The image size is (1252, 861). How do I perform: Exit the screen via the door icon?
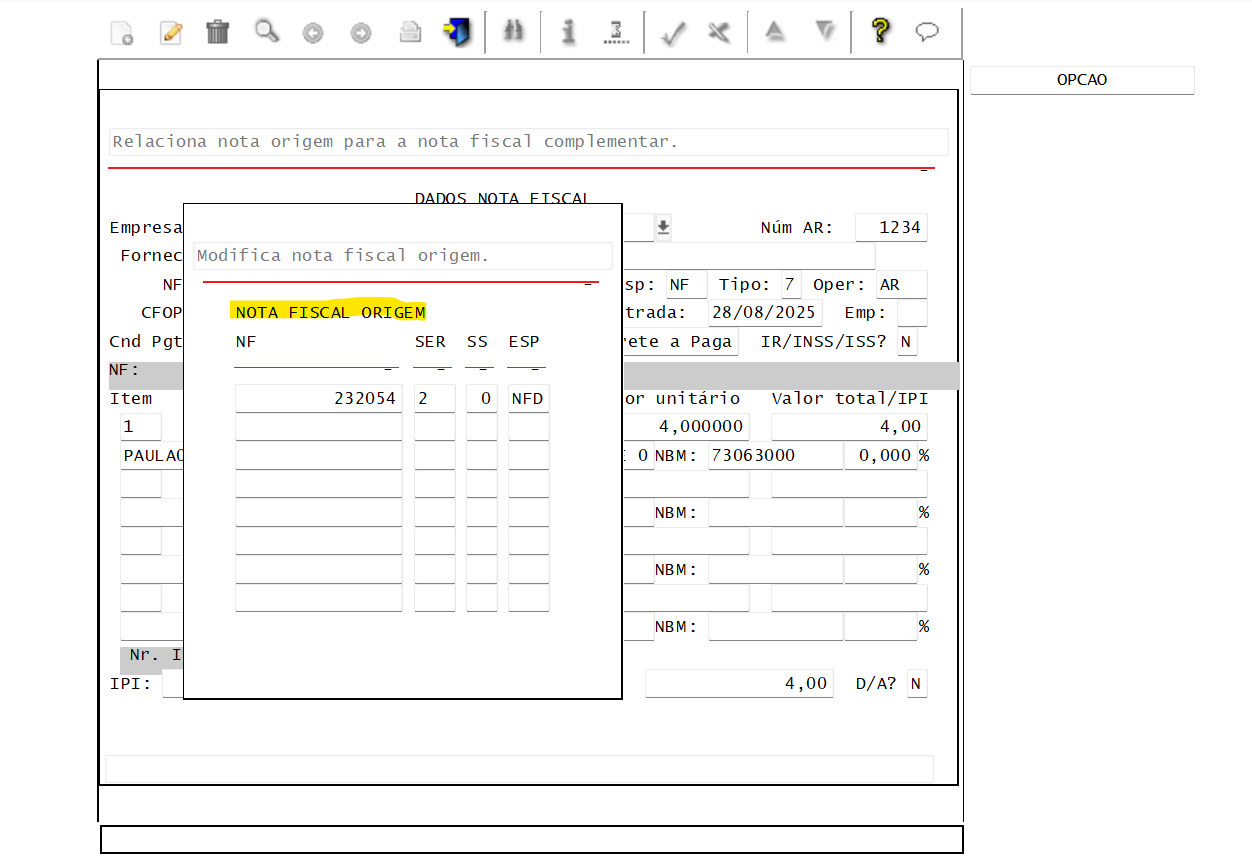pyautogui.click(x=457, y=32)
